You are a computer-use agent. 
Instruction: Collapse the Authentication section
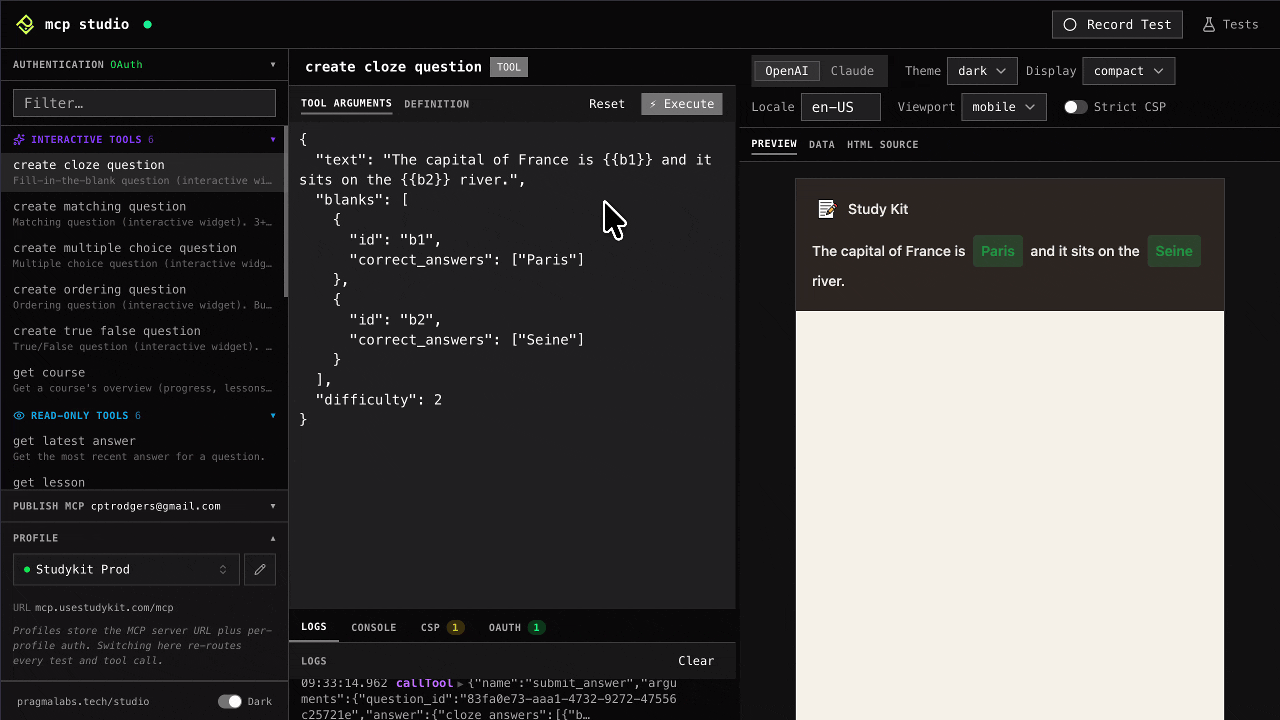coord(273,65)
